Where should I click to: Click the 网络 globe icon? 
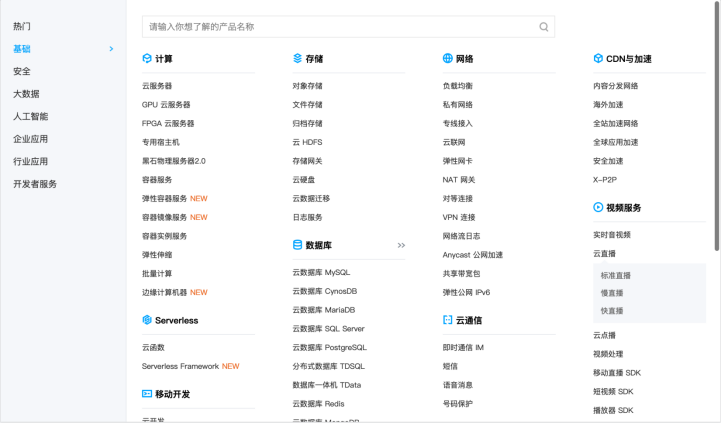click(448, 59)
